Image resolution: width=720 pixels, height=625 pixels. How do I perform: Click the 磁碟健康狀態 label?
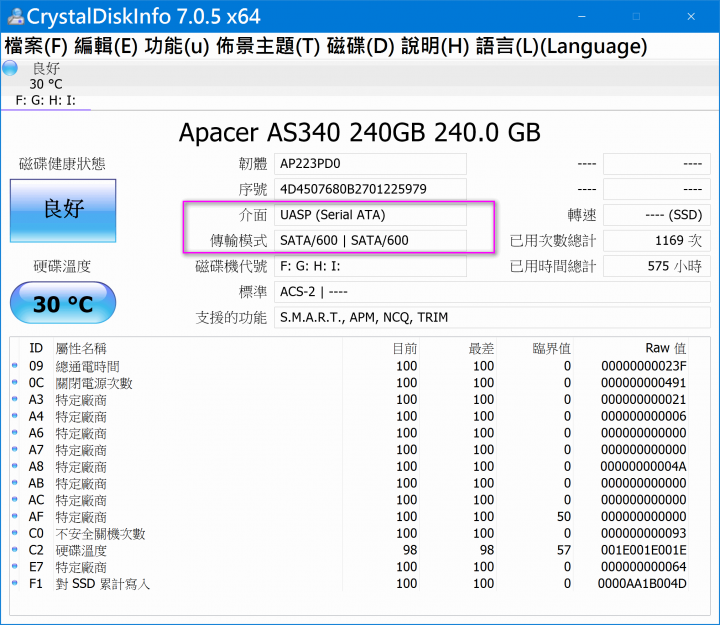click(62, 163)
